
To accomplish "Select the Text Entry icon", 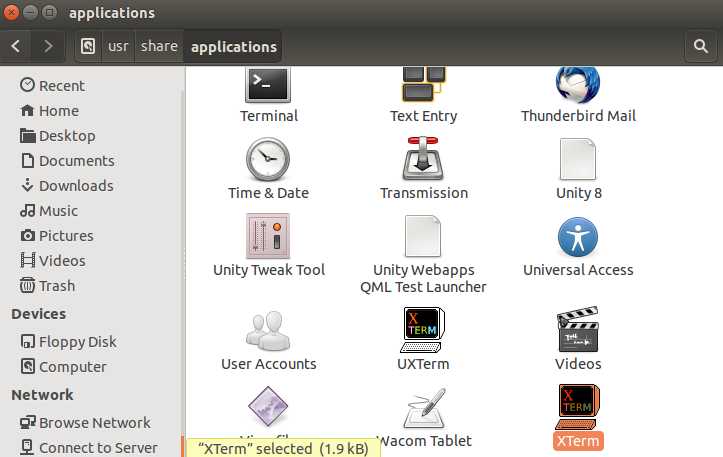I will (x=424, y=84).
